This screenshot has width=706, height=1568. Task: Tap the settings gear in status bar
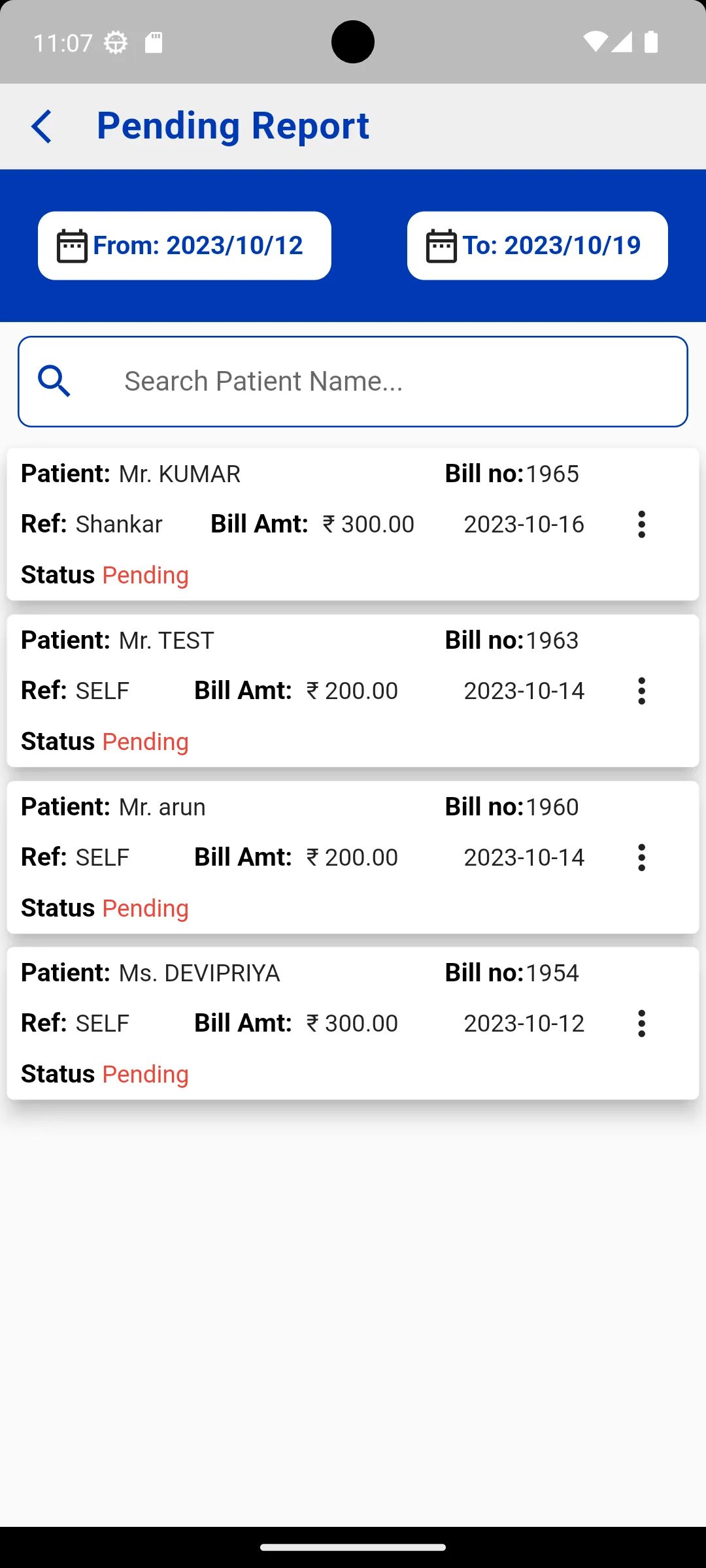click(x=116, y=43)
